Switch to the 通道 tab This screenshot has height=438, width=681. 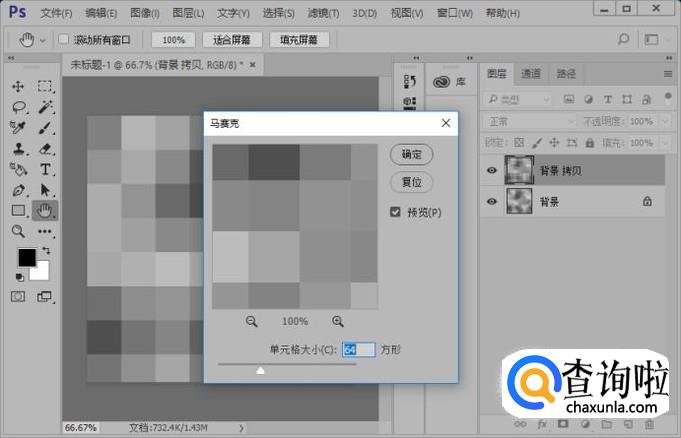coord(531,74)
